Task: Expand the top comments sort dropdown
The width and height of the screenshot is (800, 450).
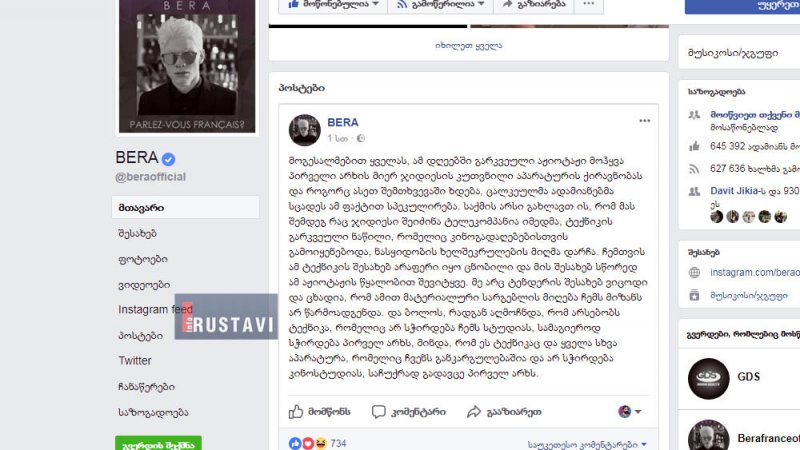Action: coord(587,444)
